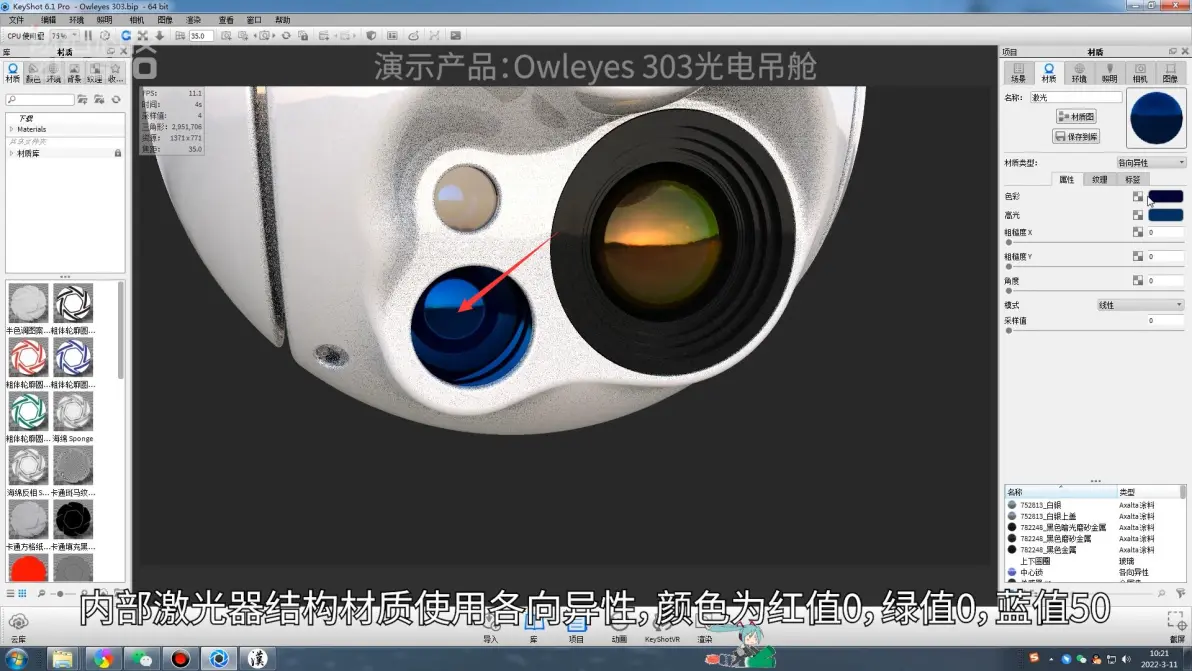Open library 纹理 textures tab icon

coord(94,73)
